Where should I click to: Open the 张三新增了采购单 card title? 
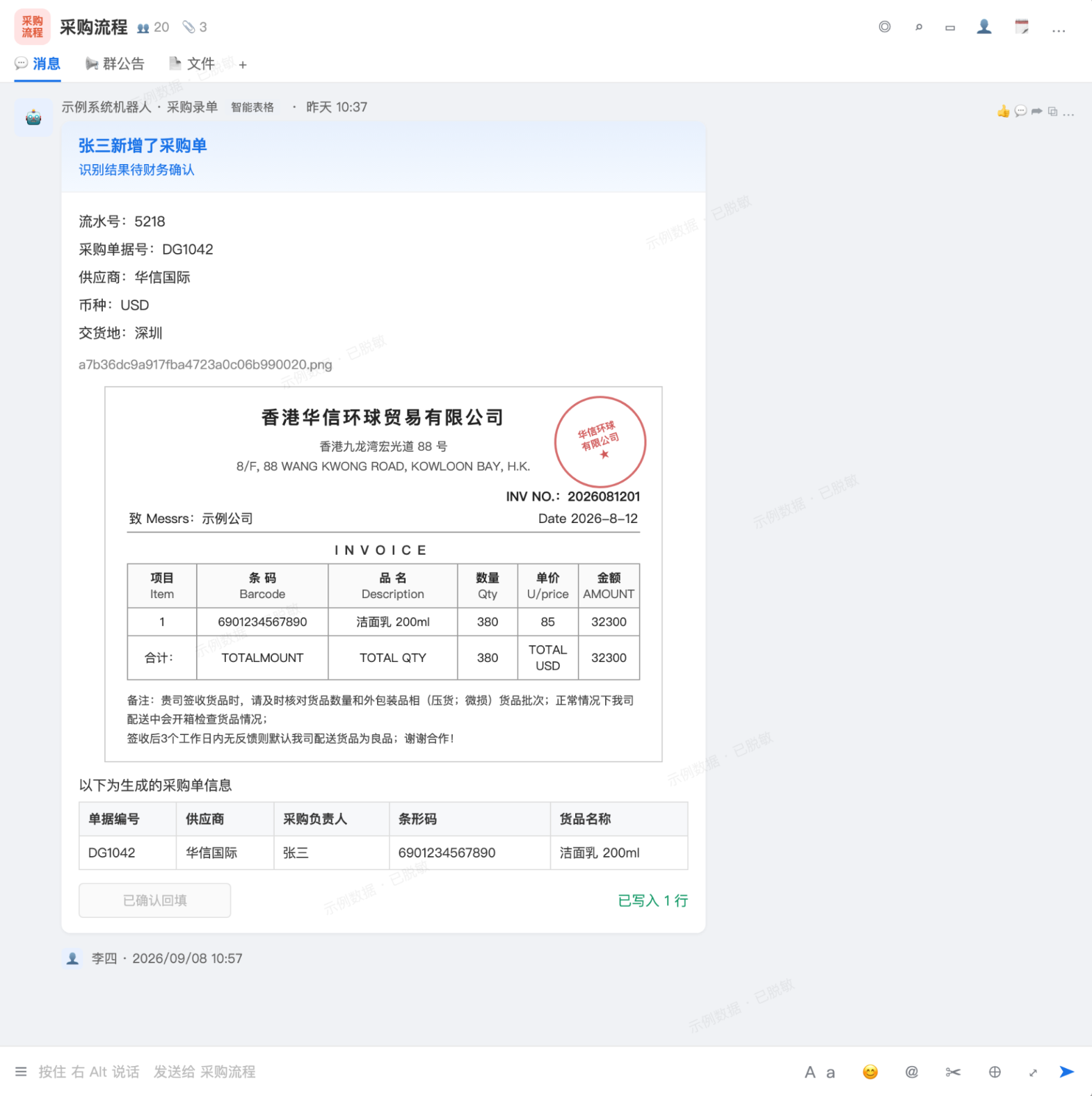pos(143,145)
